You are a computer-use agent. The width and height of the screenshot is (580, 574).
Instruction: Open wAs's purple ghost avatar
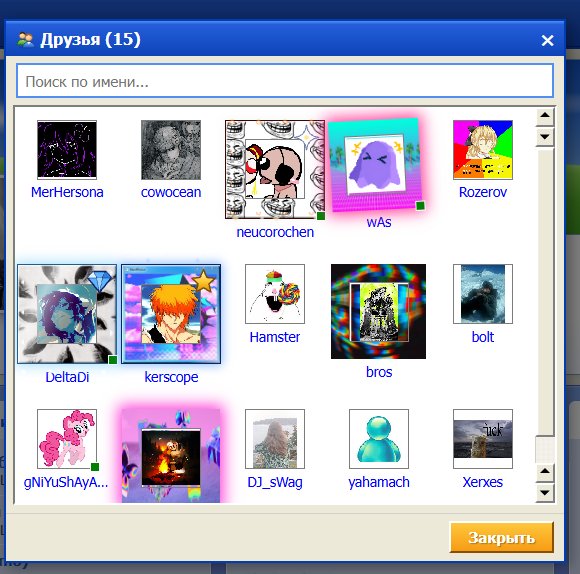click(376, 165)
